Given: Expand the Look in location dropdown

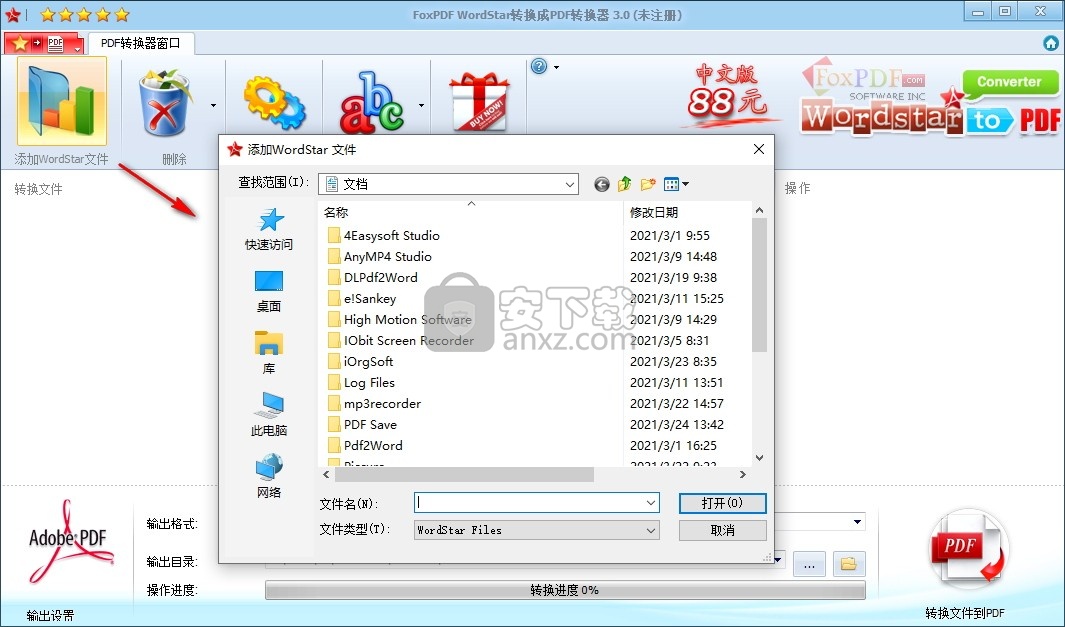Looking at the screenshot, I should tap(569, 184).
